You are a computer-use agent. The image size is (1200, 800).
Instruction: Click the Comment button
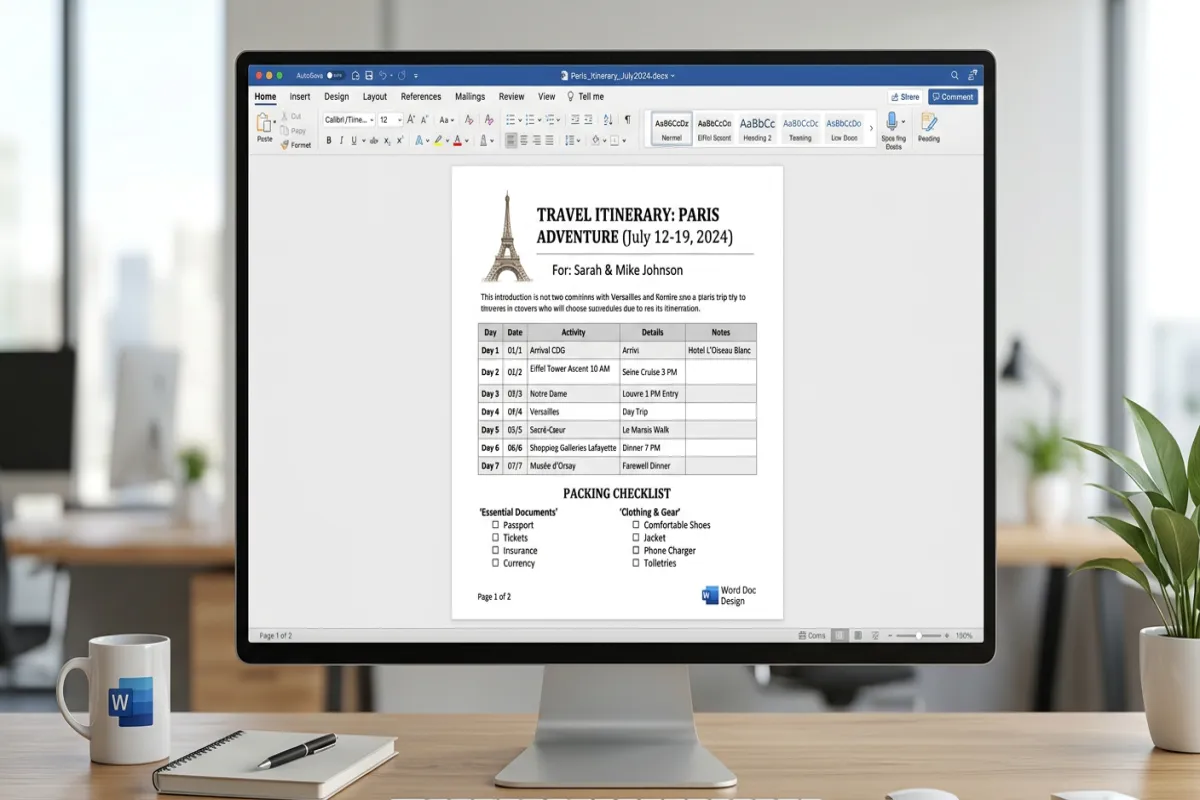point(952,96)
